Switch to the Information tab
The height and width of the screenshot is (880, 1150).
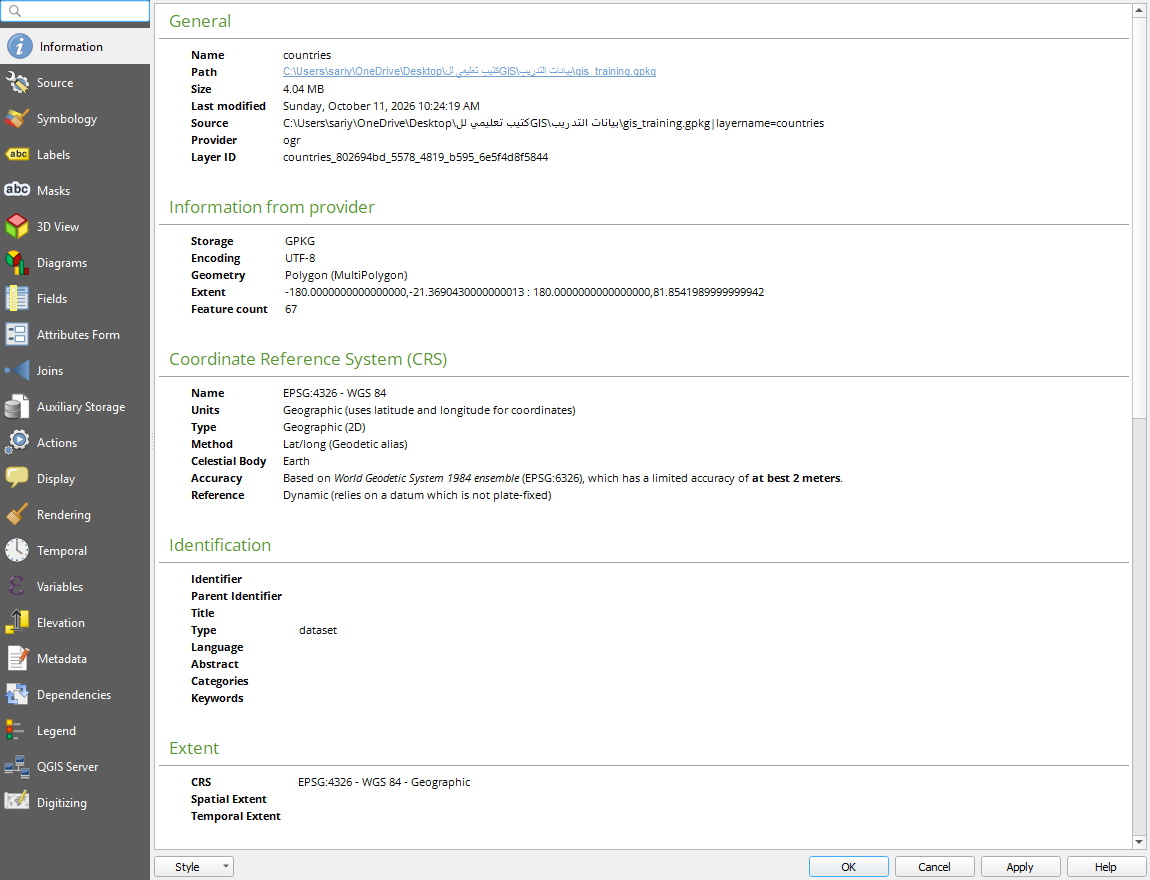coord(75,47)
